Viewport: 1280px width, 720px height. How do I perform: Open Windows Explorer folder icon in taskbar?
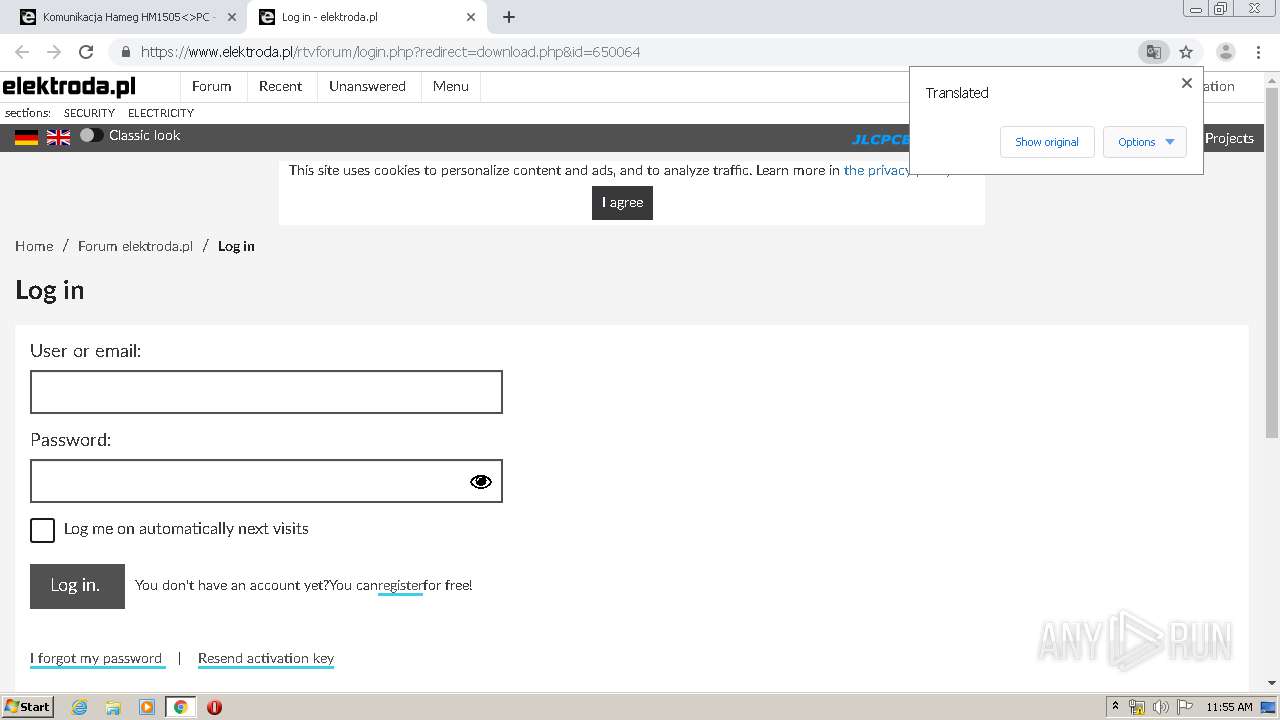point(113,707)
